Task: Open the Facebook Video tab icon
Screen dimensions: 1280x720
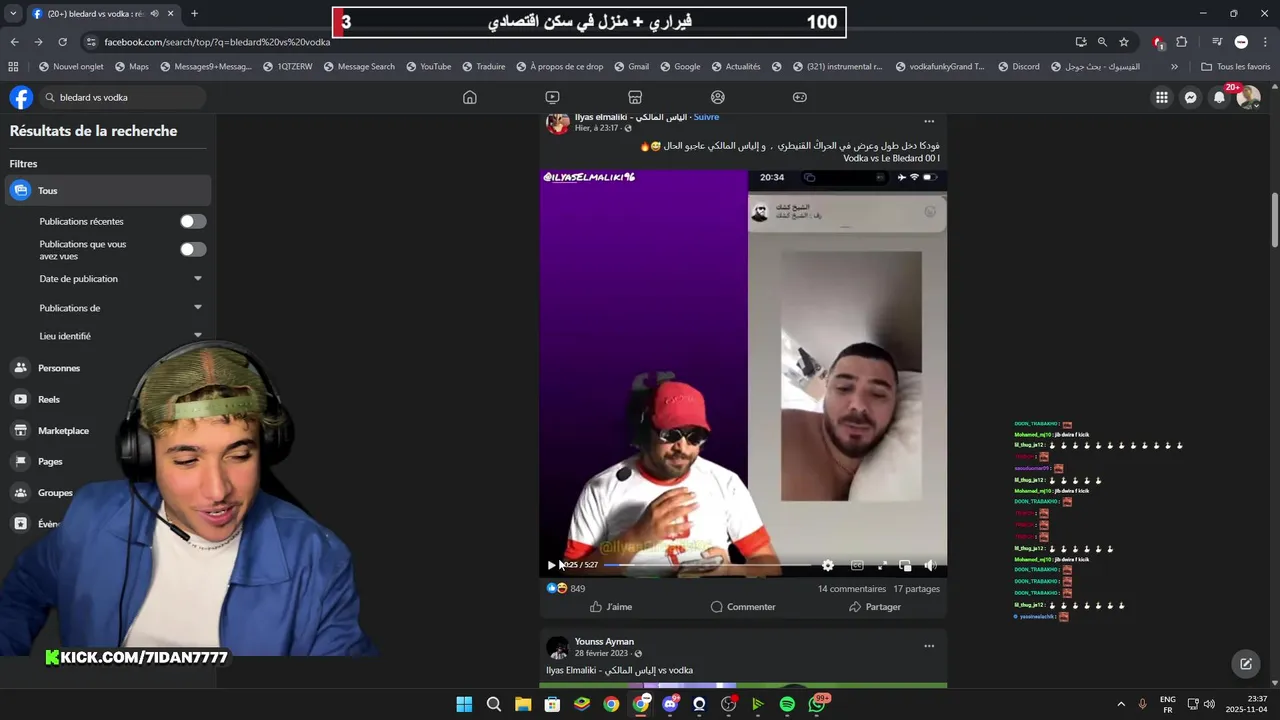Action: [x=552, y=97]
